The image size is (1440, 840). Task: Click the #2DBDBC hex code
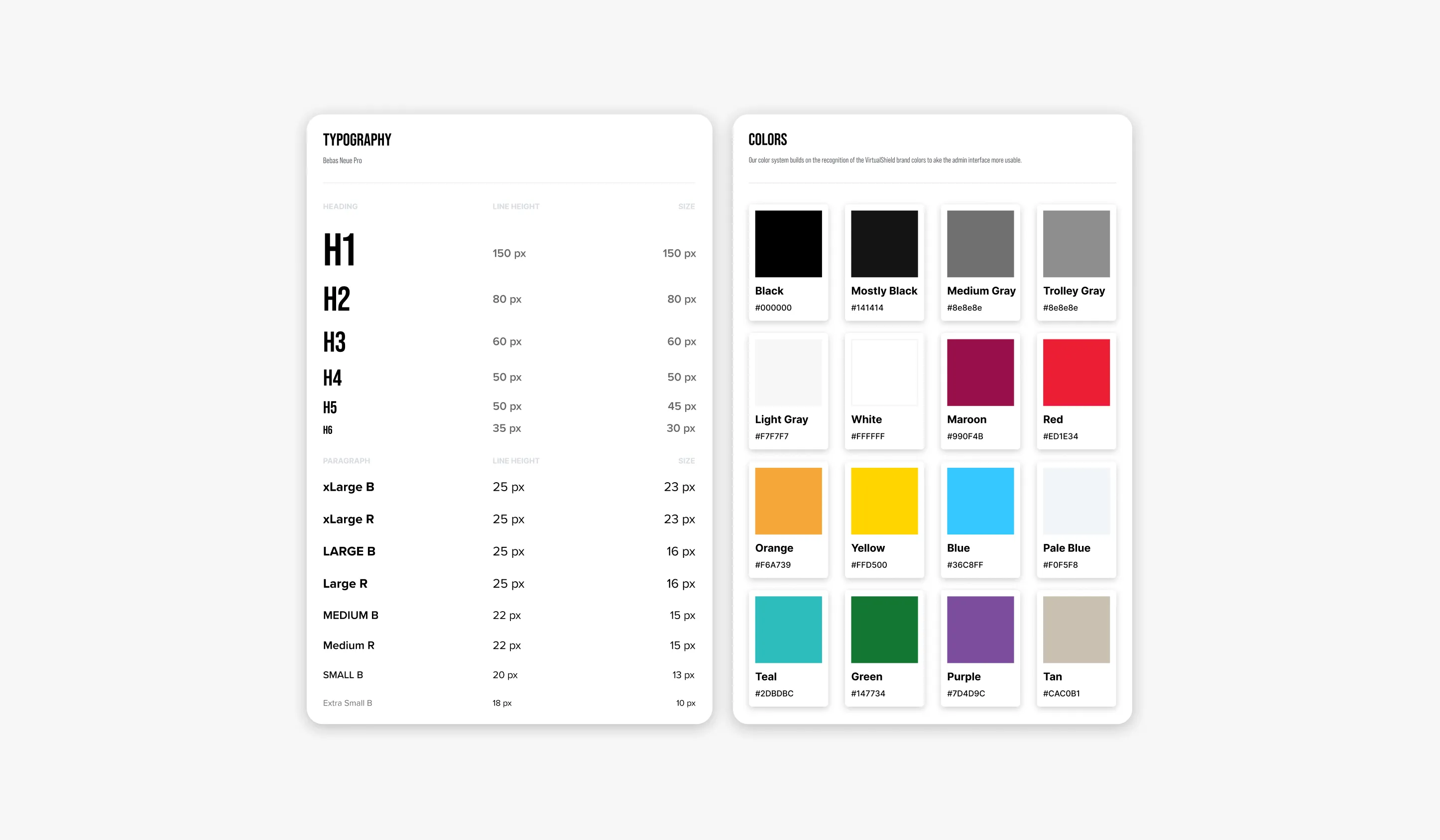774,693
